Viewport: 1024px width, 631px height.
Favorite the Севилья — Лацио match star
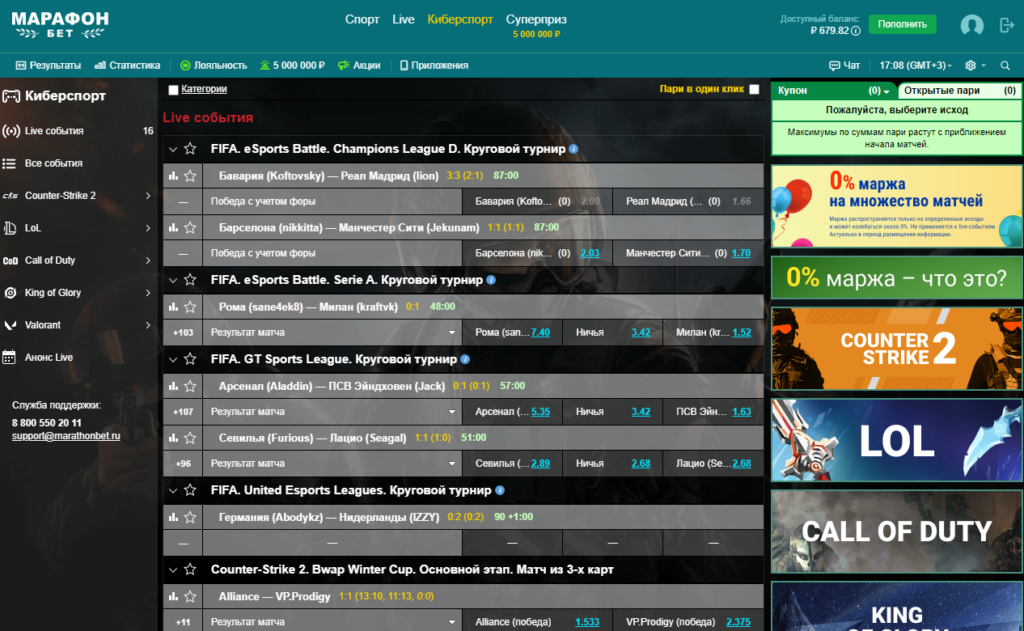click(x=190, y=438)
